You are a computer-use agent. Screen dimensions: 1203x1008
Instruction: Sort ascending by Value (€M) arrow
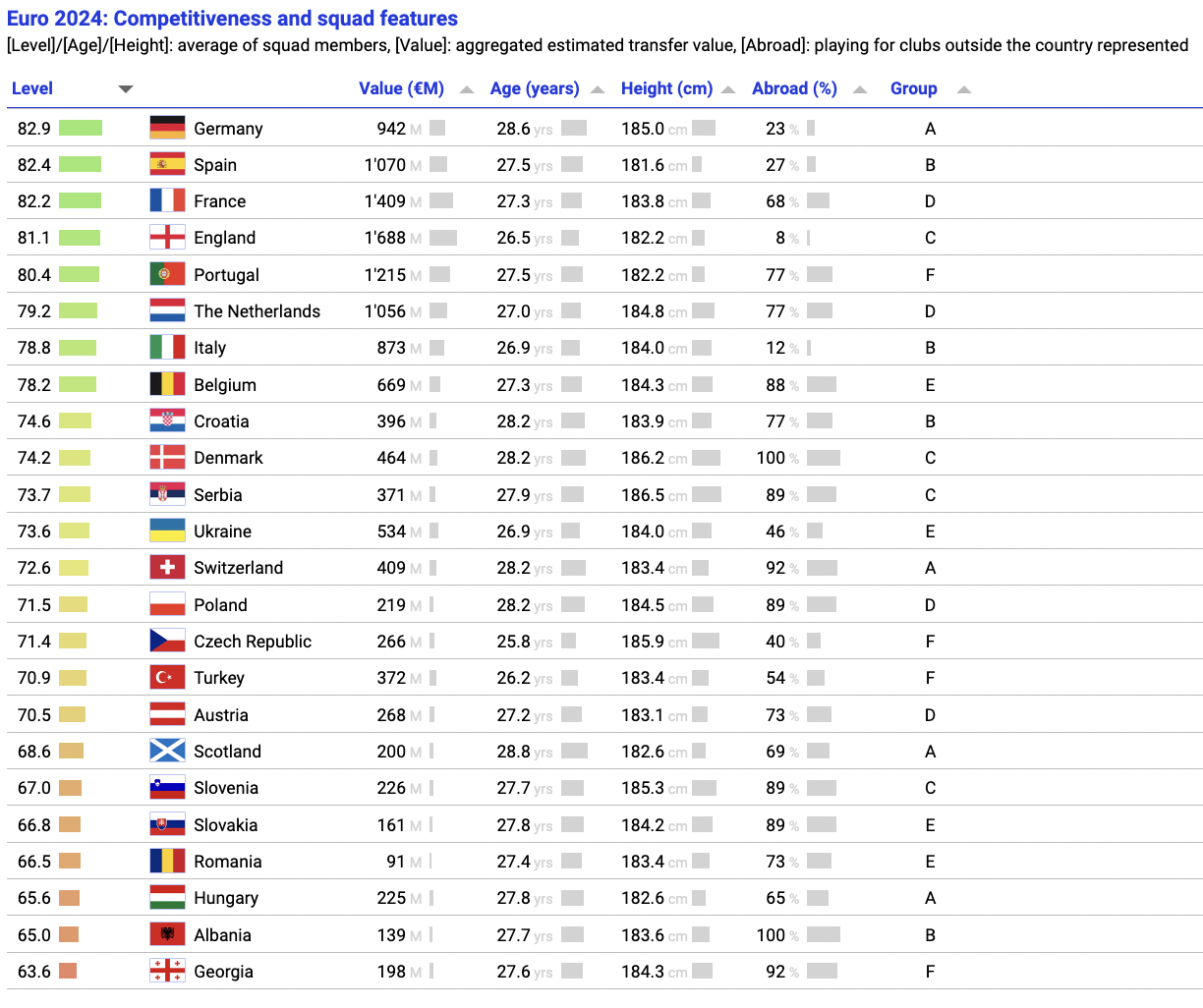(467, 89)
